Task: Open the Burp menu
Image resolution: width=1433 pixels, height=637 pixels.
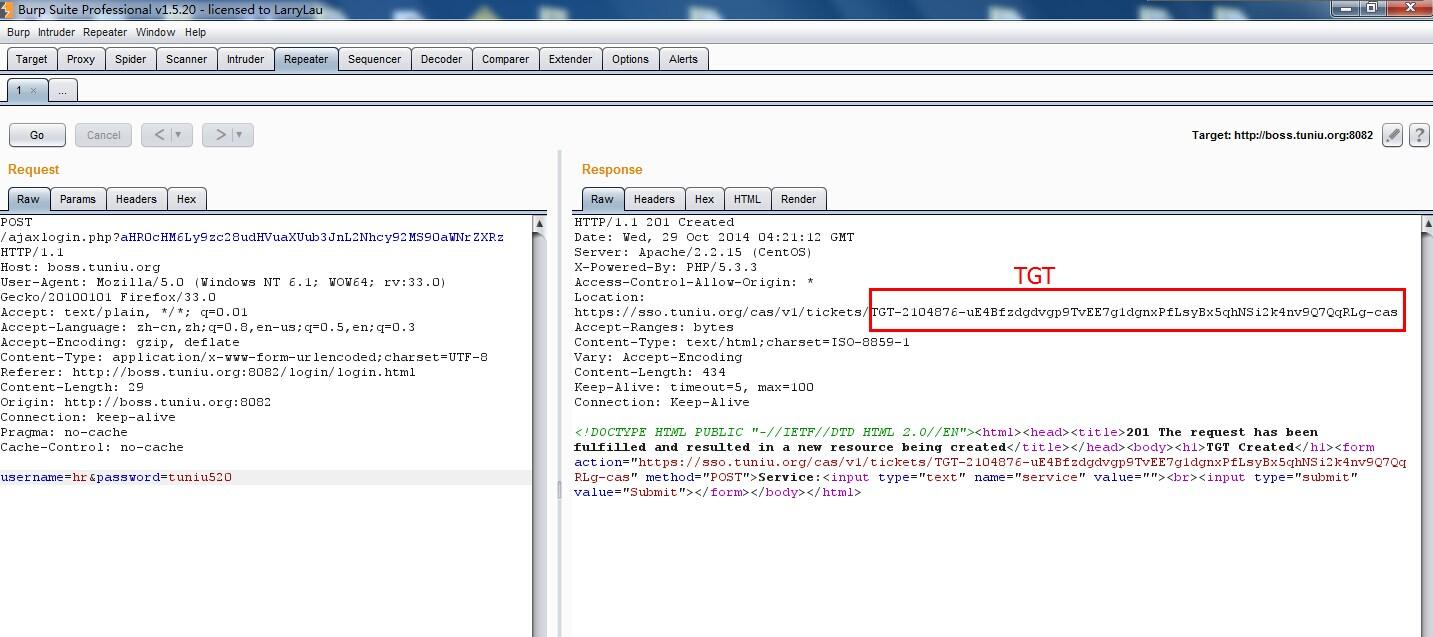Action: [19, 32]
